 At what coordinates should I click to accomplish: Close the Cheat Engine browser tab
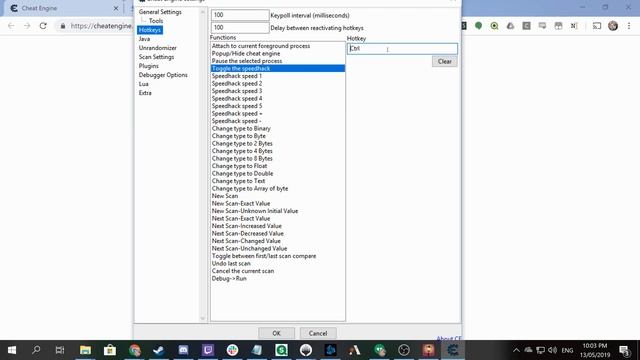pos(116,8)
